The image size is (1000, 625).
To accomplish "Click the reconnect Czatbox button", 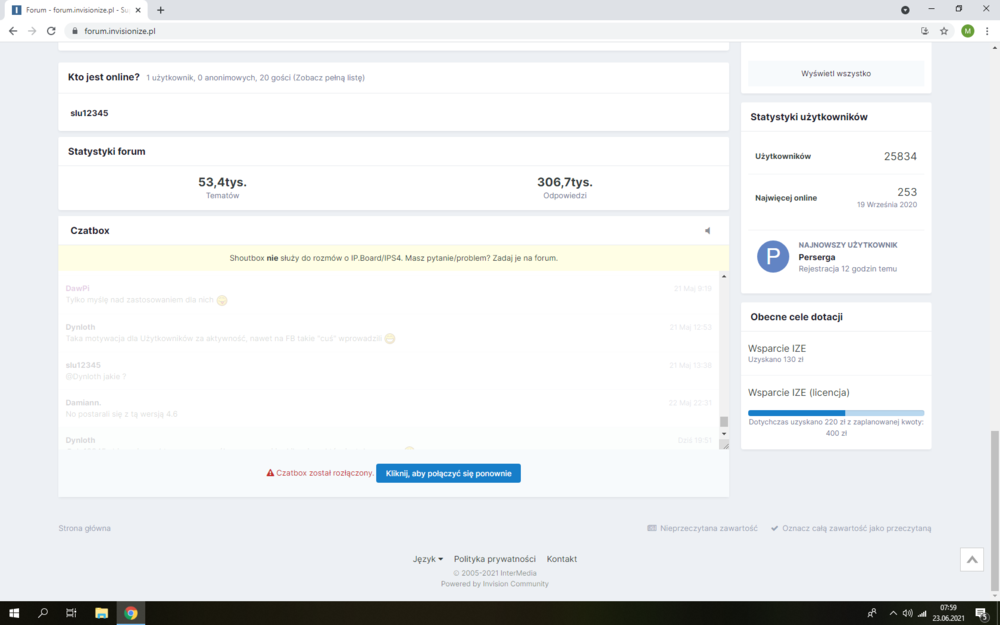I will (448, 473).
